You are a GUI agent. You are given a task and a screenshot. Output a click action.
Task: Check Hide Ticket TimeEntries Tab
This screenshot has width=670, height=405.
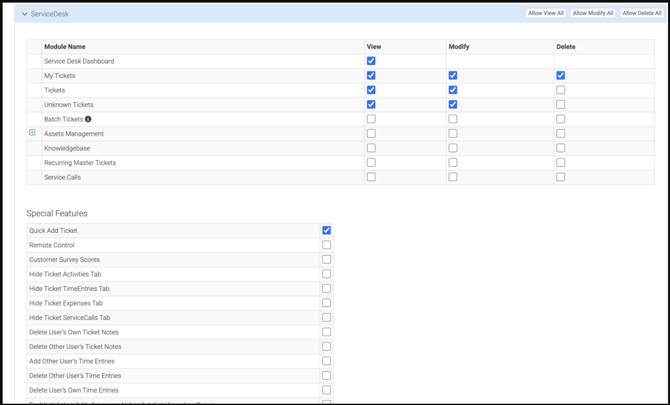click(x=326, y=289)
